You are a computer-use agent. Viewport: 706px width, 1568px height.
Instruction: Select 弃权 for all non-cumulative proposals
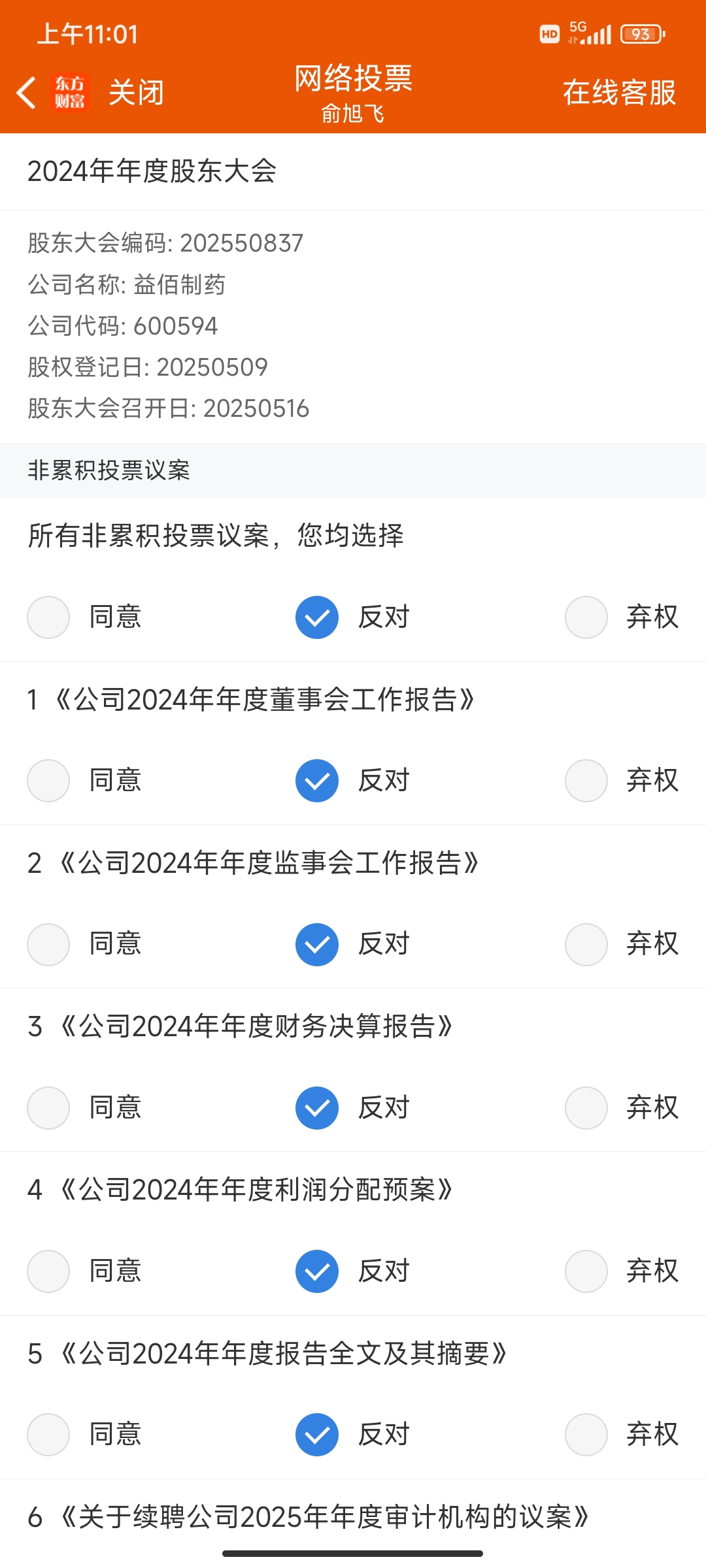(586, 617)
